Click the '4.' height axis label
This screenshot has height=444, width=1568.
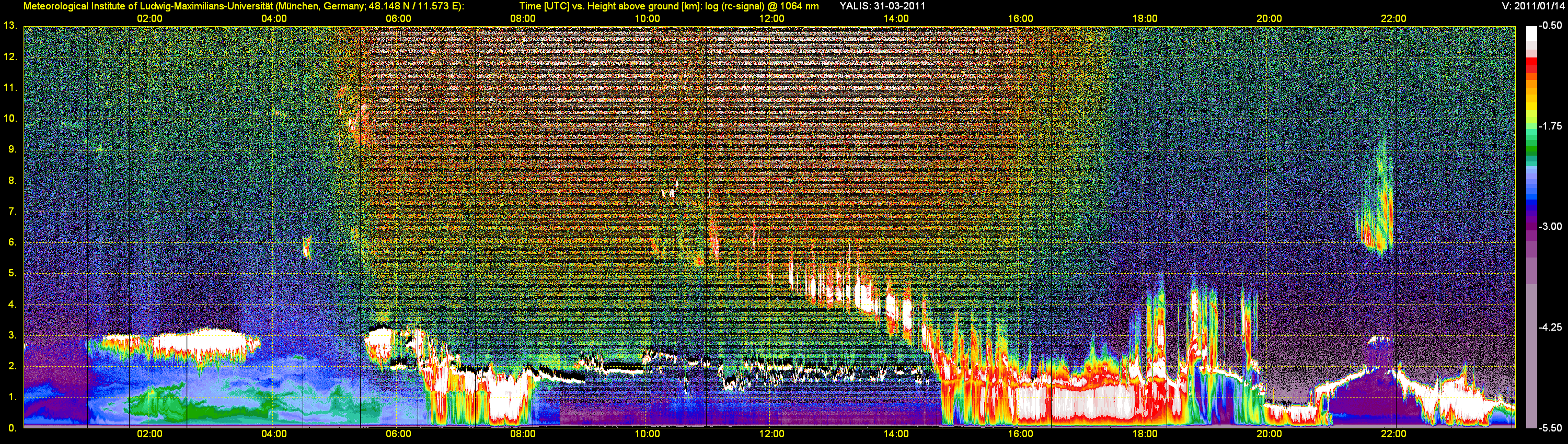[12, 304]
